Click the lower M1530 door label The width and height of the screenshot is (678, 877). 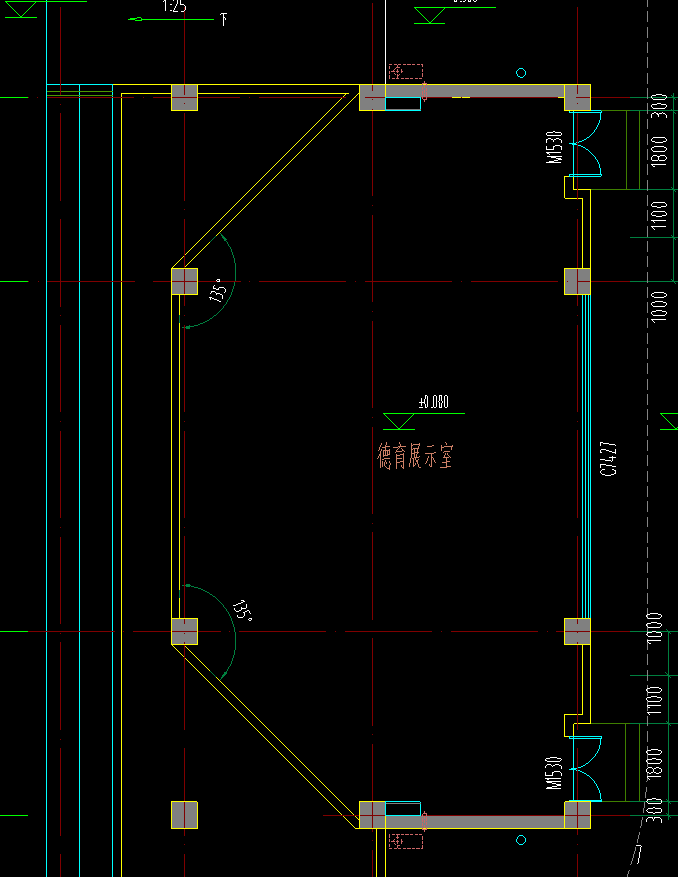[554, 773]
